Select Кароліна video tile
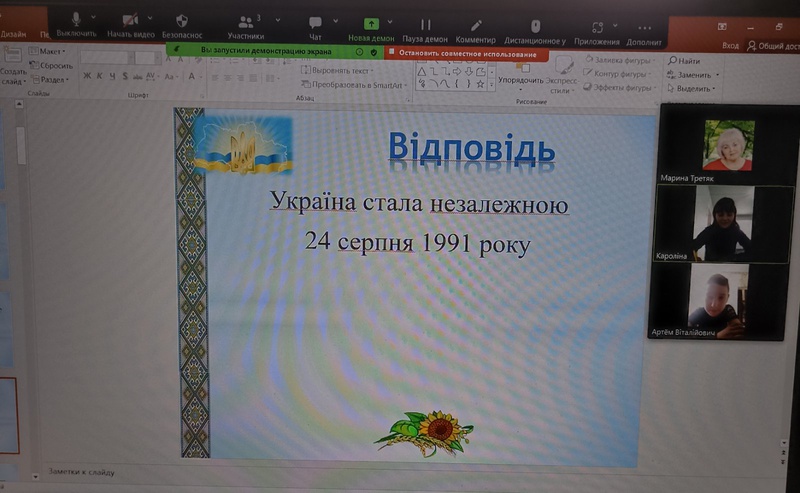Image resolution: width=800 pixels, height=493 pixels. point(723,224)
